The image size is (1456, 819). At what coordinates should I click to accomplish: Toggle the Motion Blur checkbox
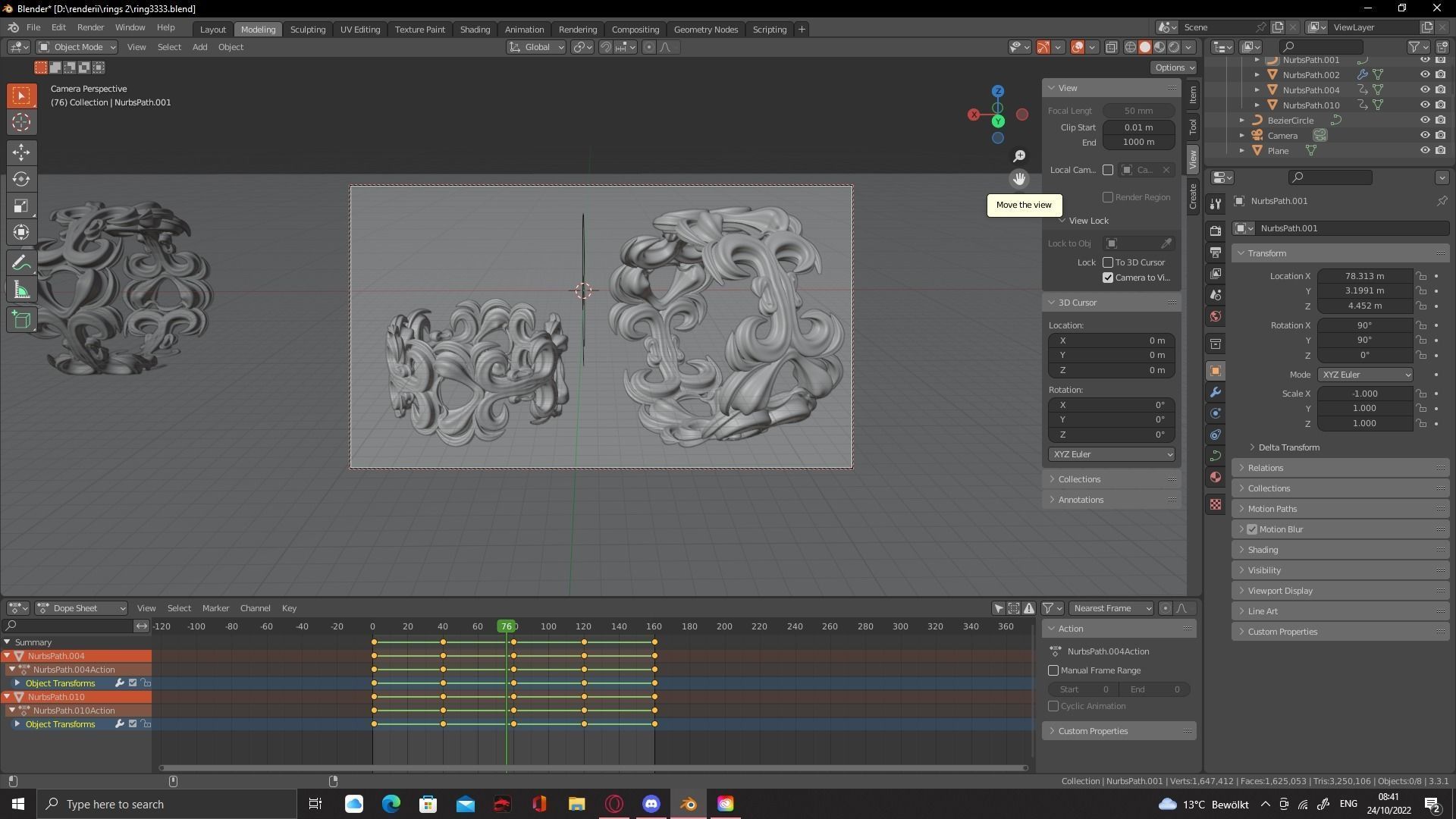coord(1252,529)
